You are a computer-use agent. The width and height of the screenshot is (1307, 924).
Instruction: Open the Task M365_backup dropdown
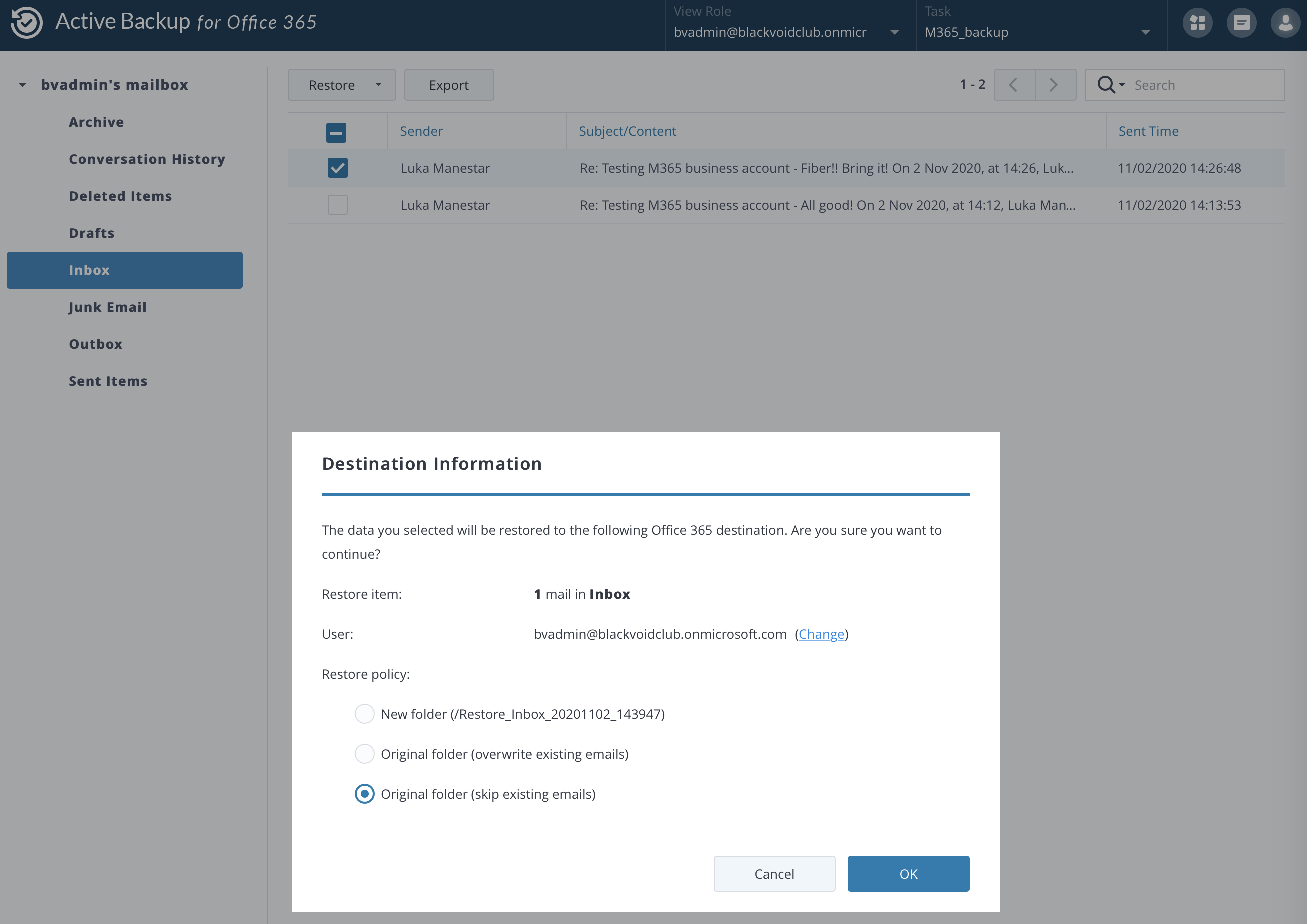(x=1146, y=32)
